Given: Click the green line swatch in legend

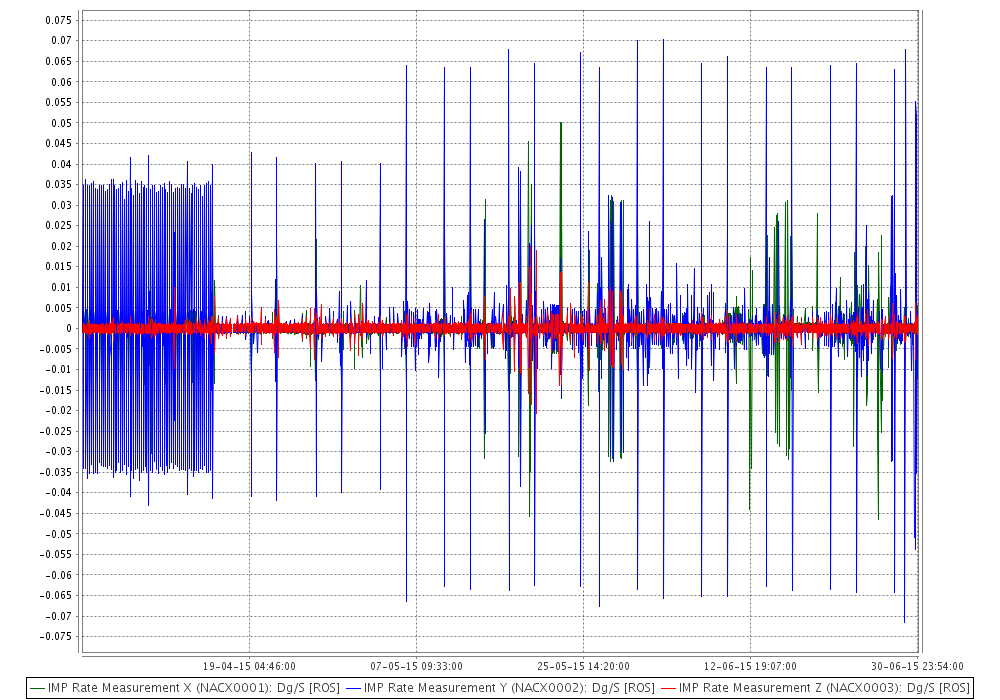Looking at the screenshot, I should 38,689.
